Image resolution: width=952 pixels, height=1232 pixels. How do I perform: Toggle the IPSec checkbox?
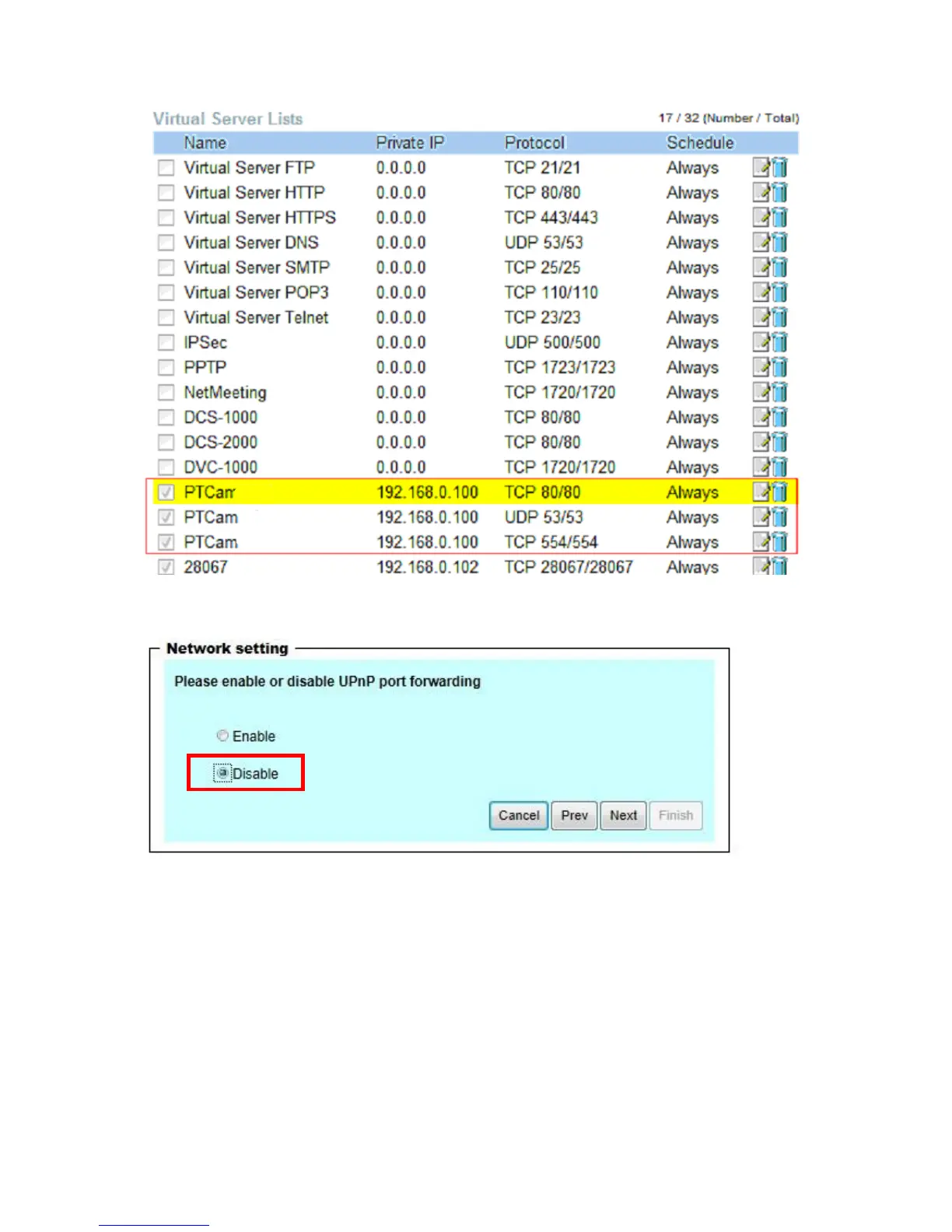[x=166, y=341]
